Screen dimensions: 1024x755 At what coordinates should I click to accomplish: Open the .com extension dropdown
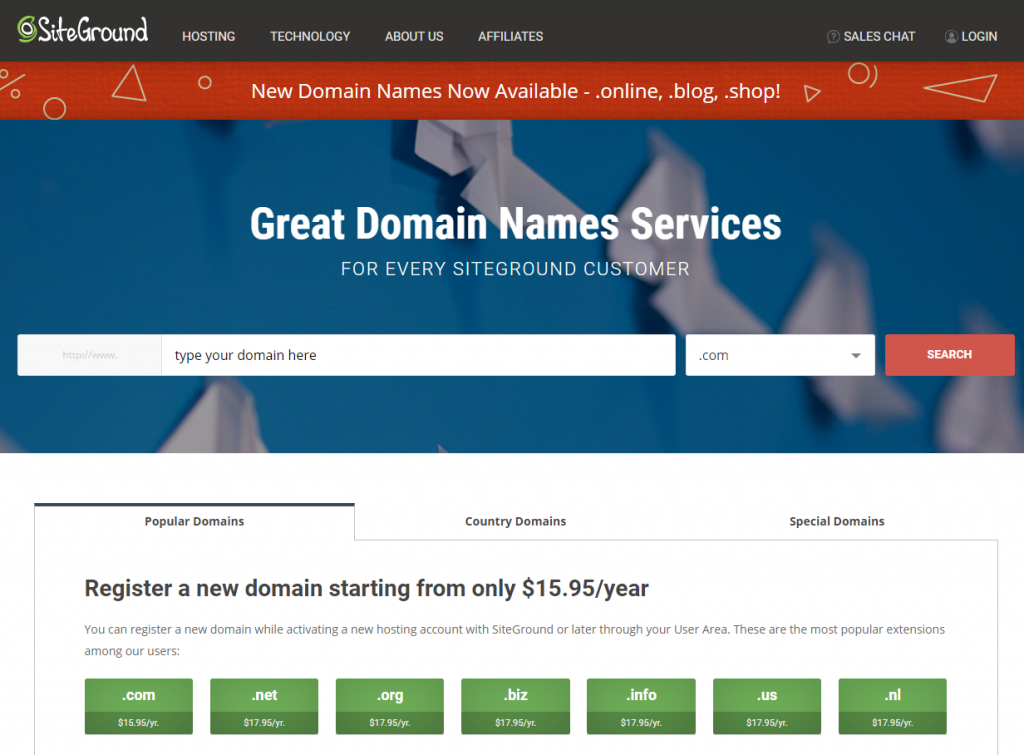[780, 355]
